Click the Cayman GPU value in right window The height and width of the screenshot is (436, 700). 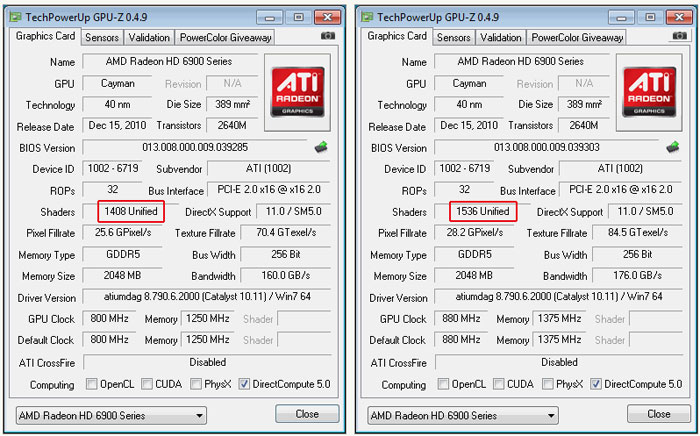click(x=469, y=83)
